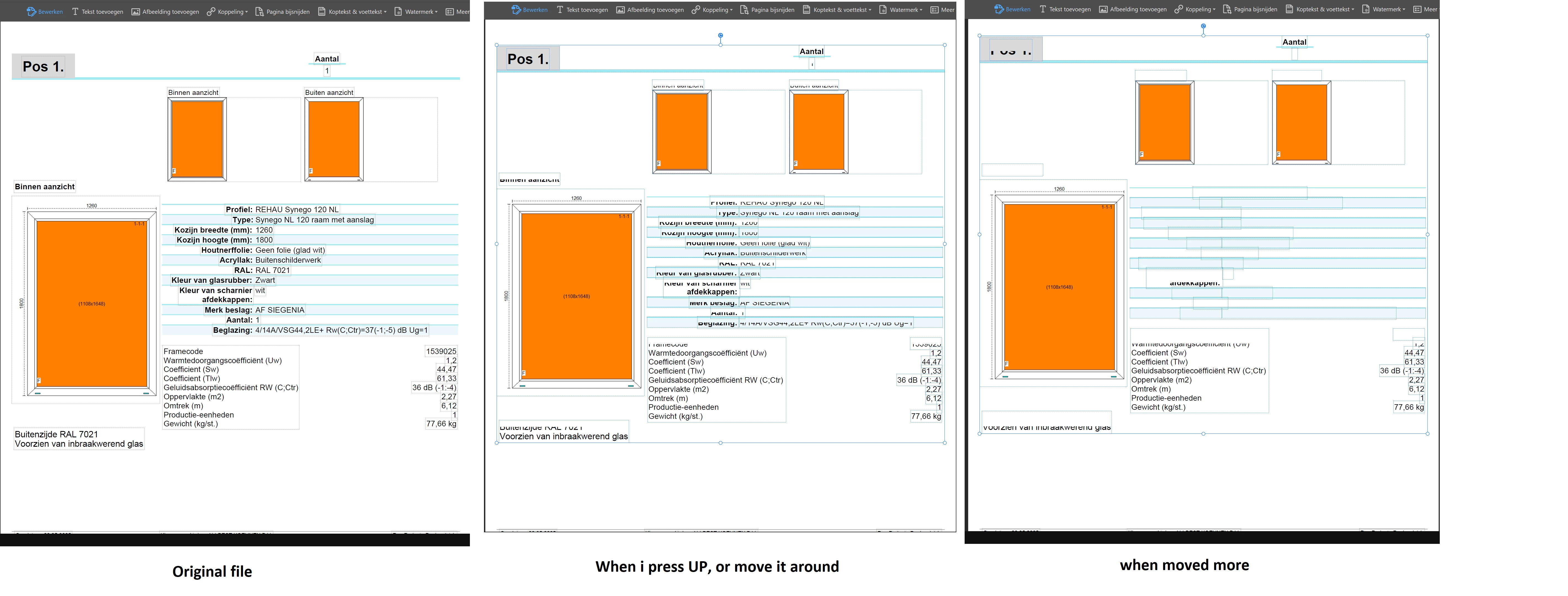Click Watermerk page icon in original file toolbar

point(398,12)
